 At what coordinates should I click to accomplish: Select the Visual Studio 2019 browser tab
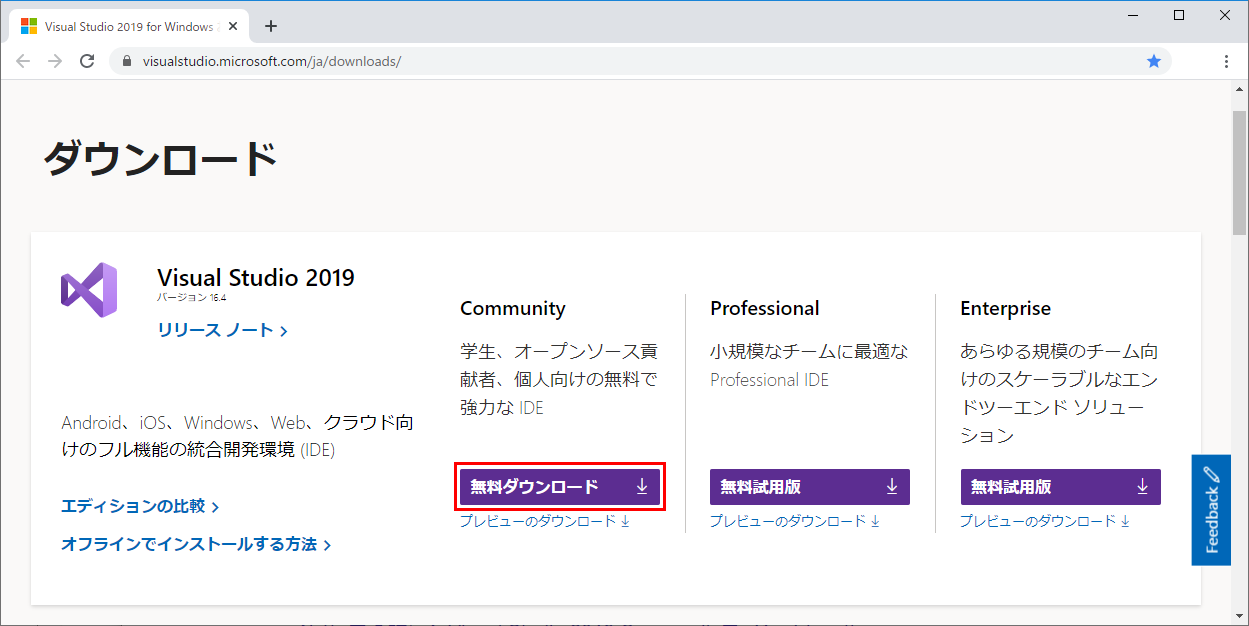(130, 25)
